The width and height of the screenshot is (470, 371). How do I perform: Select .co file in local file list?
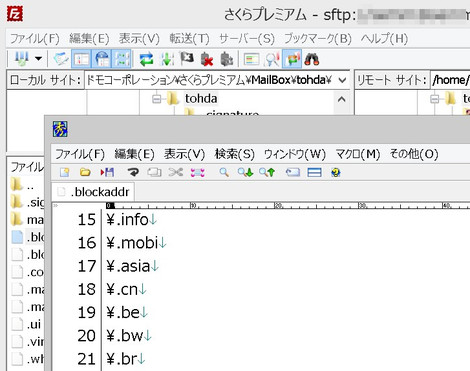point(27,272)
